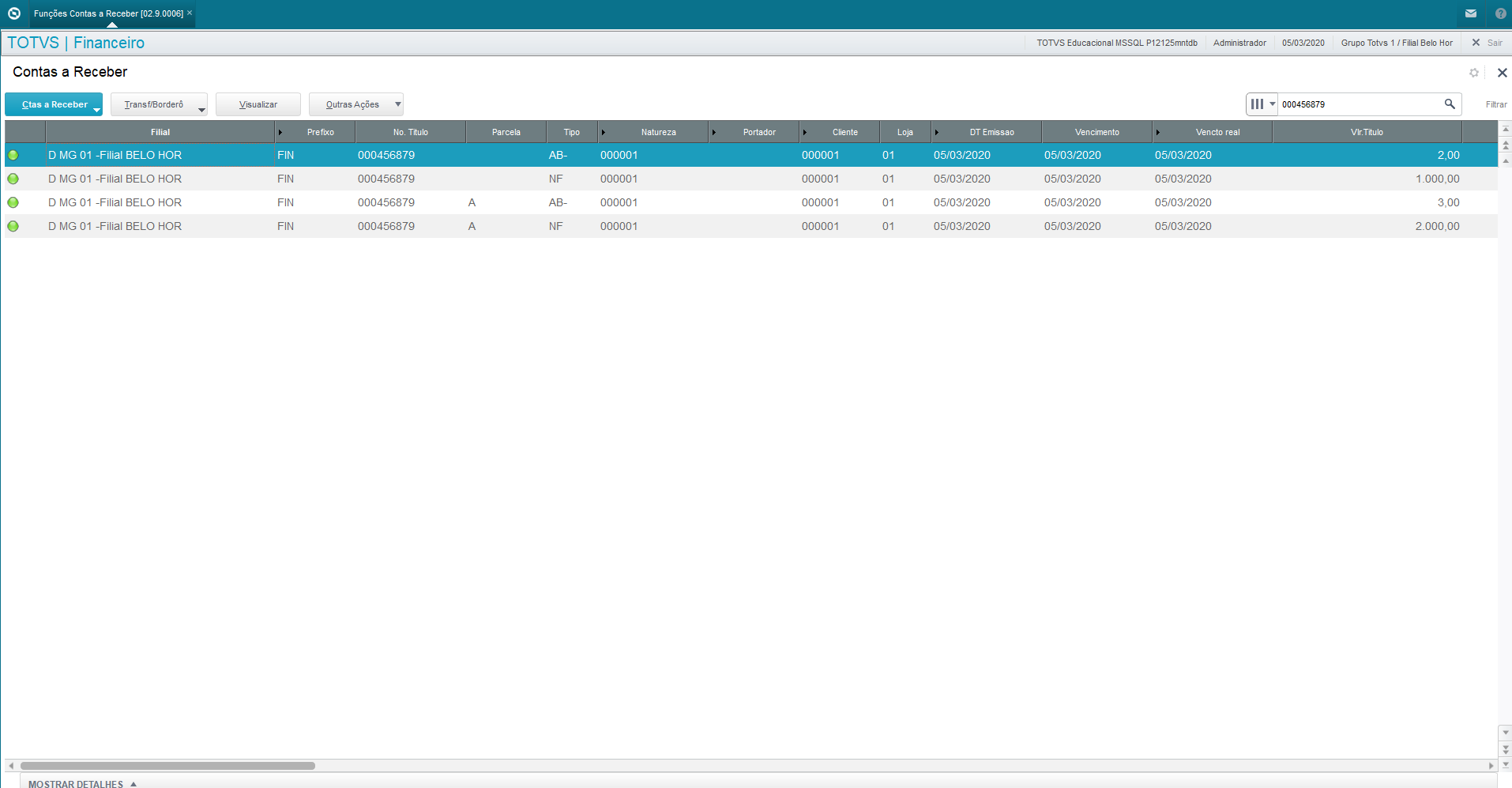Close the Contas a Receber panel

[1502, 73]
